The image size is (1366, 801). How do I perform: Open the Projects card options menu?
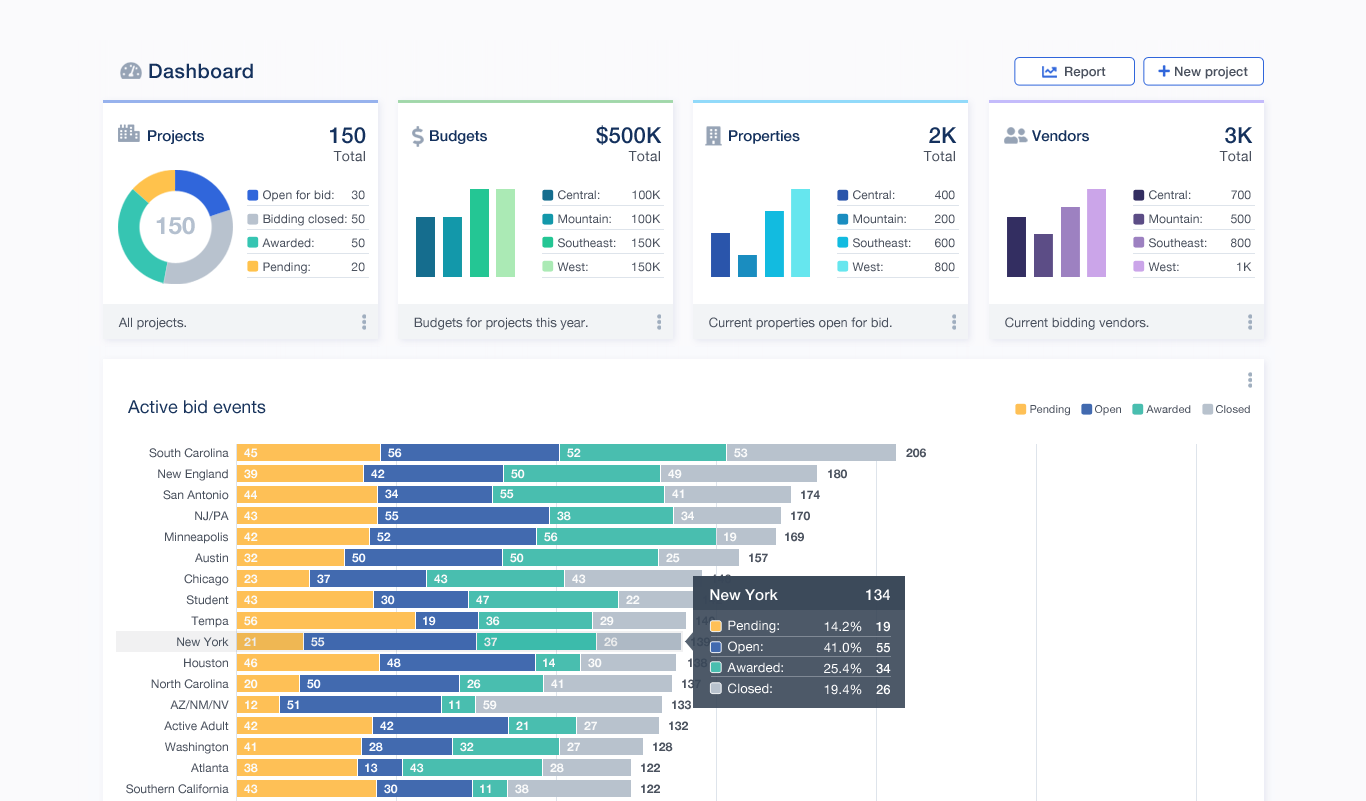click(x=364, y=322)
